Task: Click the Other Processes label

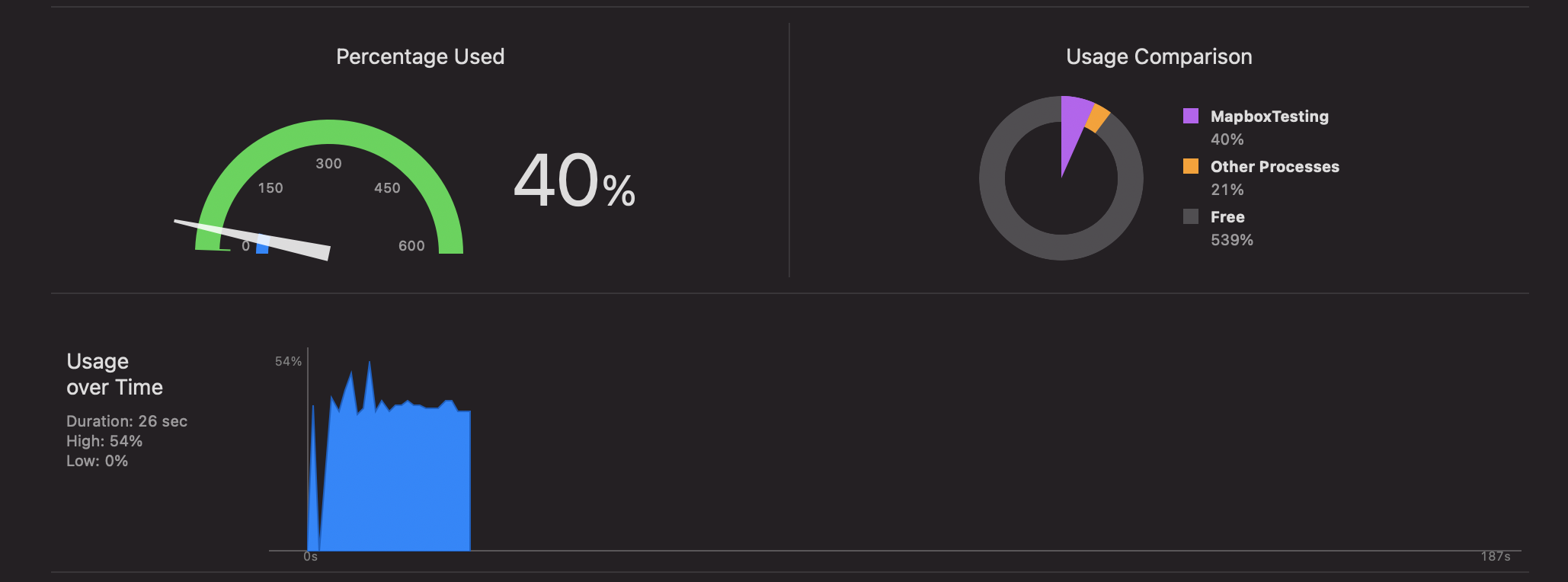Action: (1274, 166)
